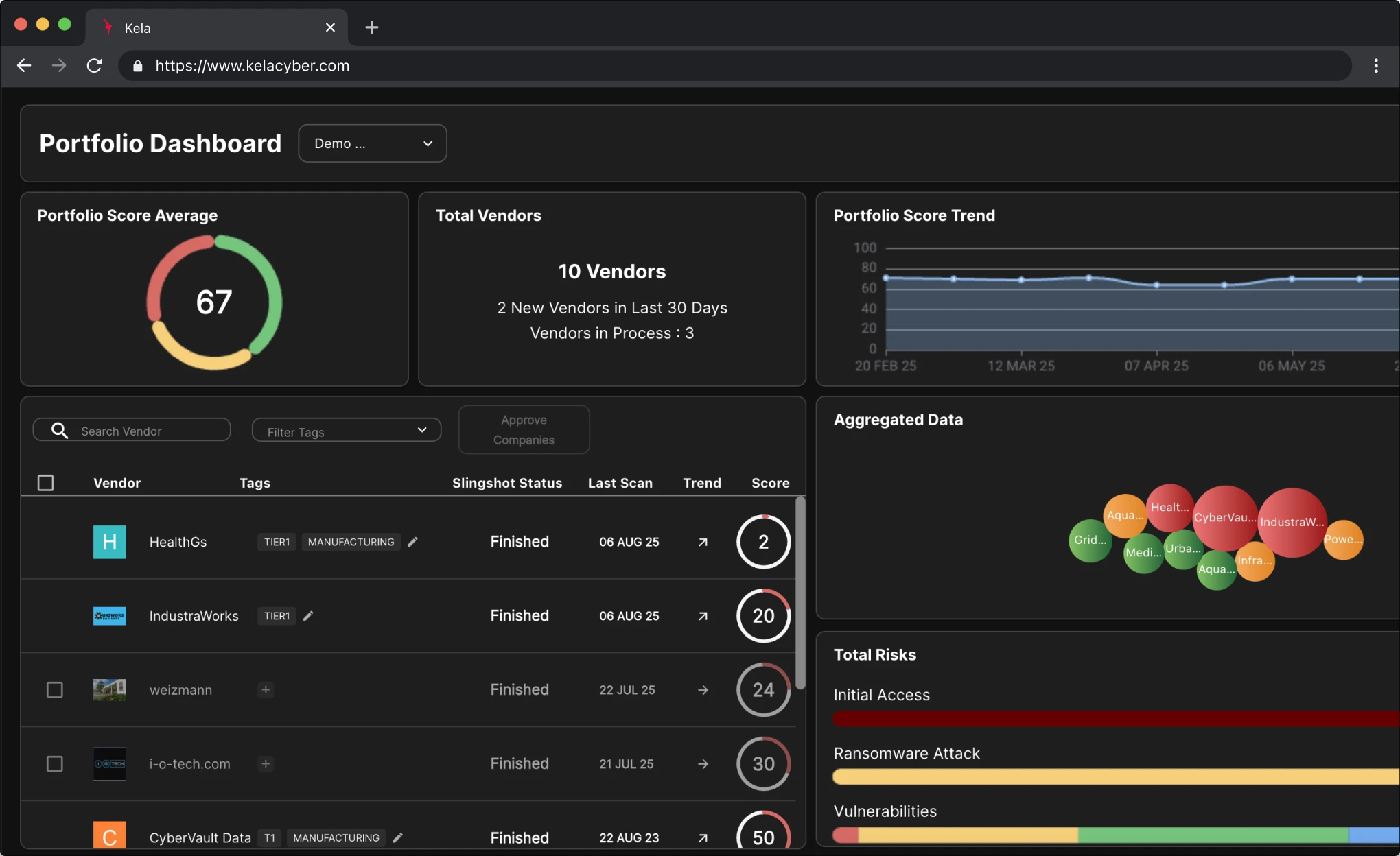1400x856 pixels.
Task: Click the Approve Companies button
Action: 524,430
